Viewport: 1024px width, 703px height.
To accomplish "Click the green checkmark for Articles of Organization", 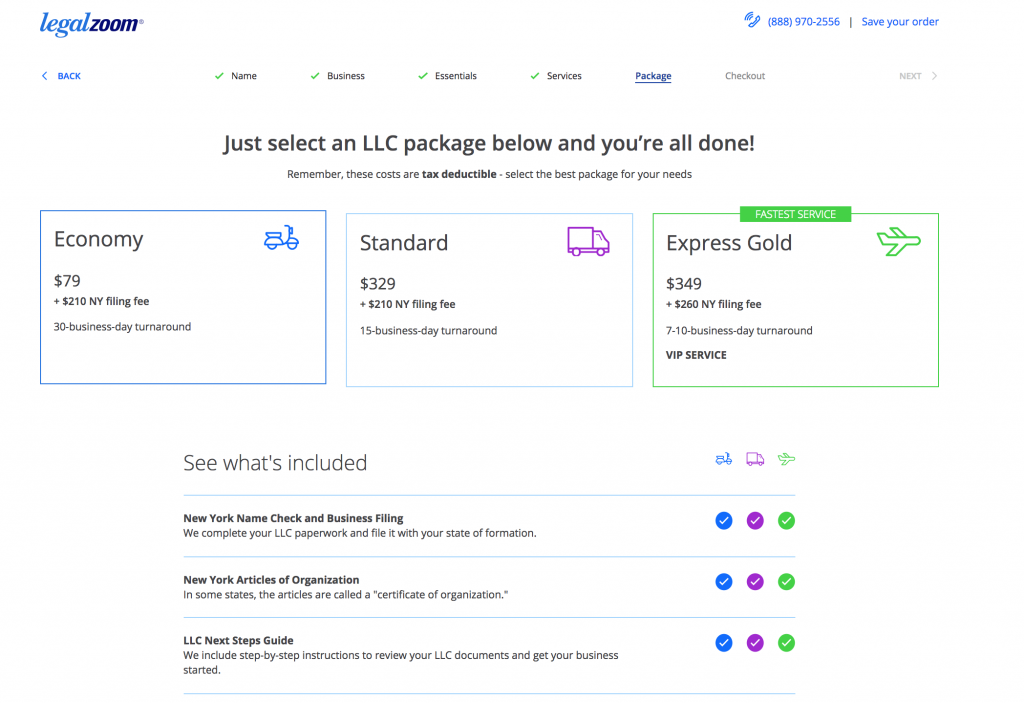I will [786, 581].
